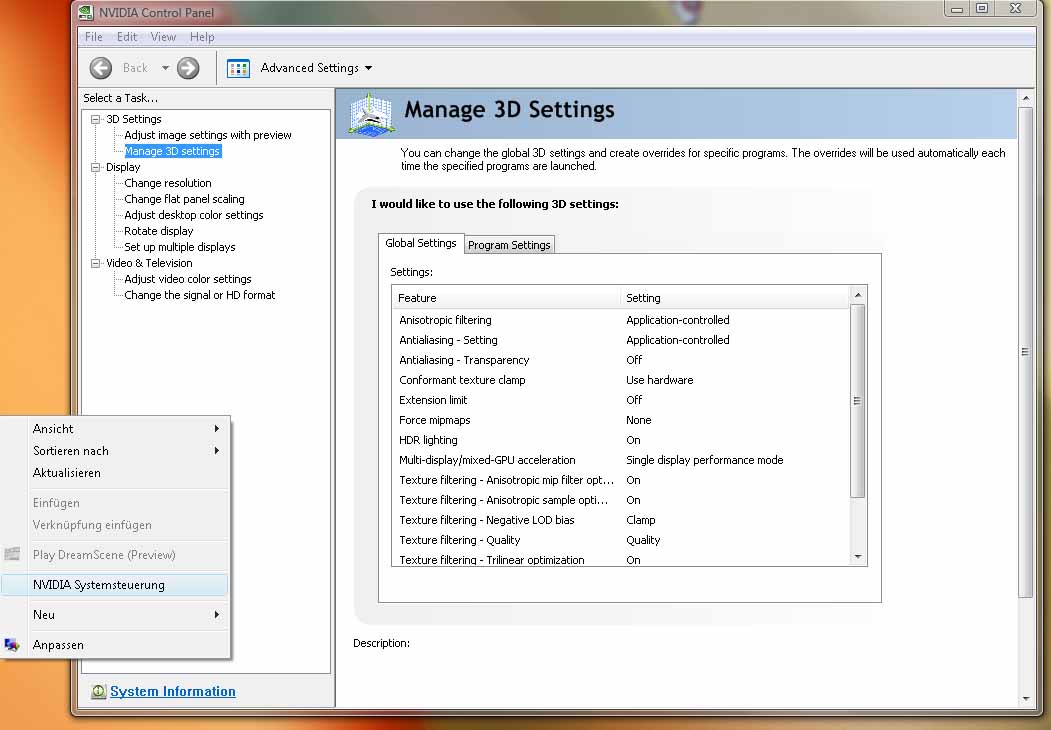Click the settings list scrollbar thumb
The image size is (1051, 730).
tap(858, 401)
